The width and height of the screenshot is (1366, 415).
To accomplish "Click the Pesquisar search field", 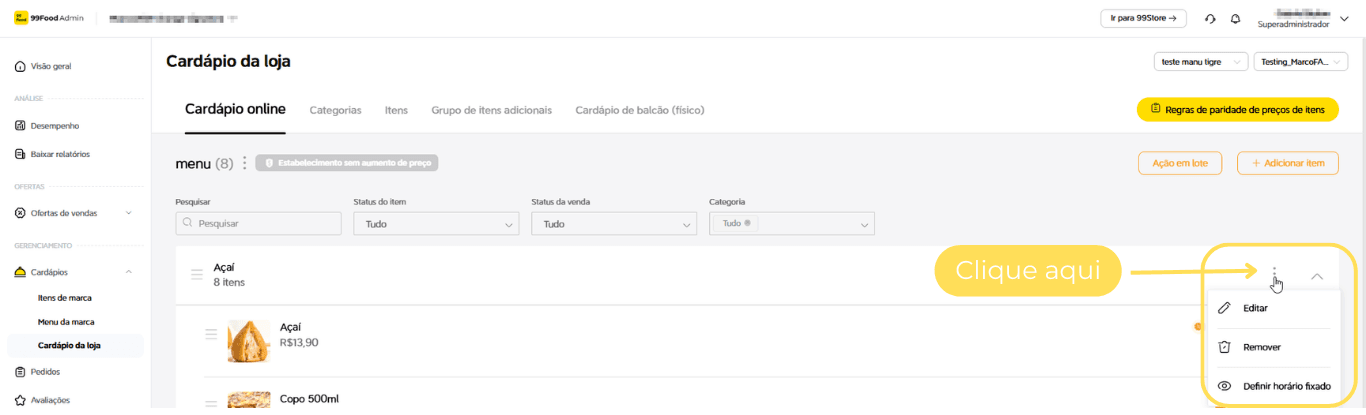I will pos(258,224).
